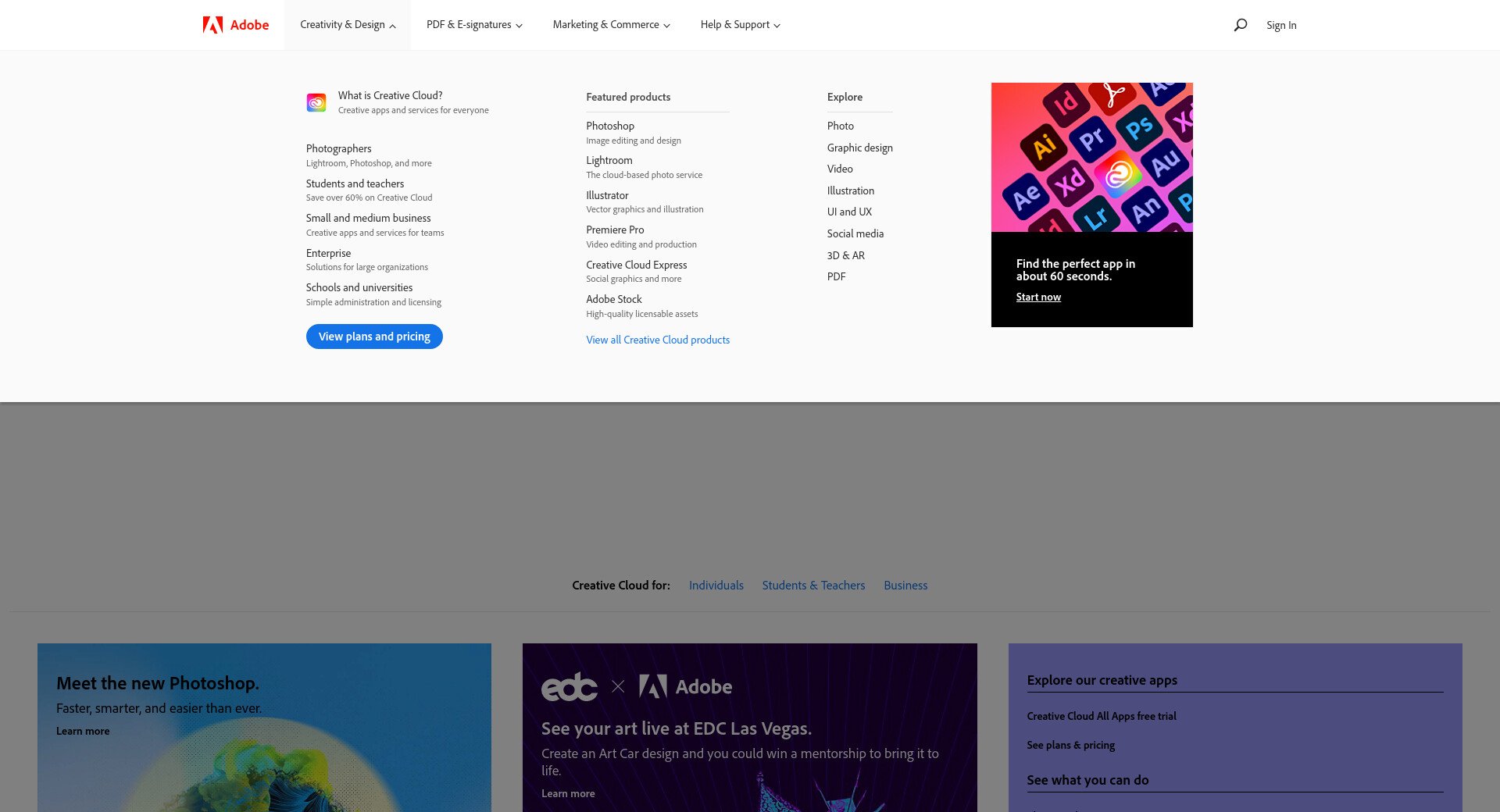Expand the Help & Support menu
The width and height of the screenshot is (1500, 812).
(x=740, y=25)
